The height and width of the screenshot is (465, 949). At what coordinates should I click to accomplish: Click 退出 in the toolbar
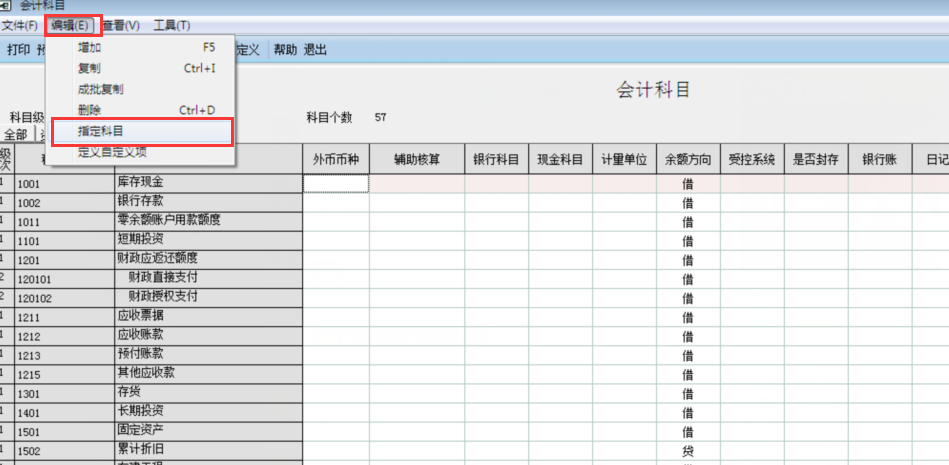tap(315, 49)
